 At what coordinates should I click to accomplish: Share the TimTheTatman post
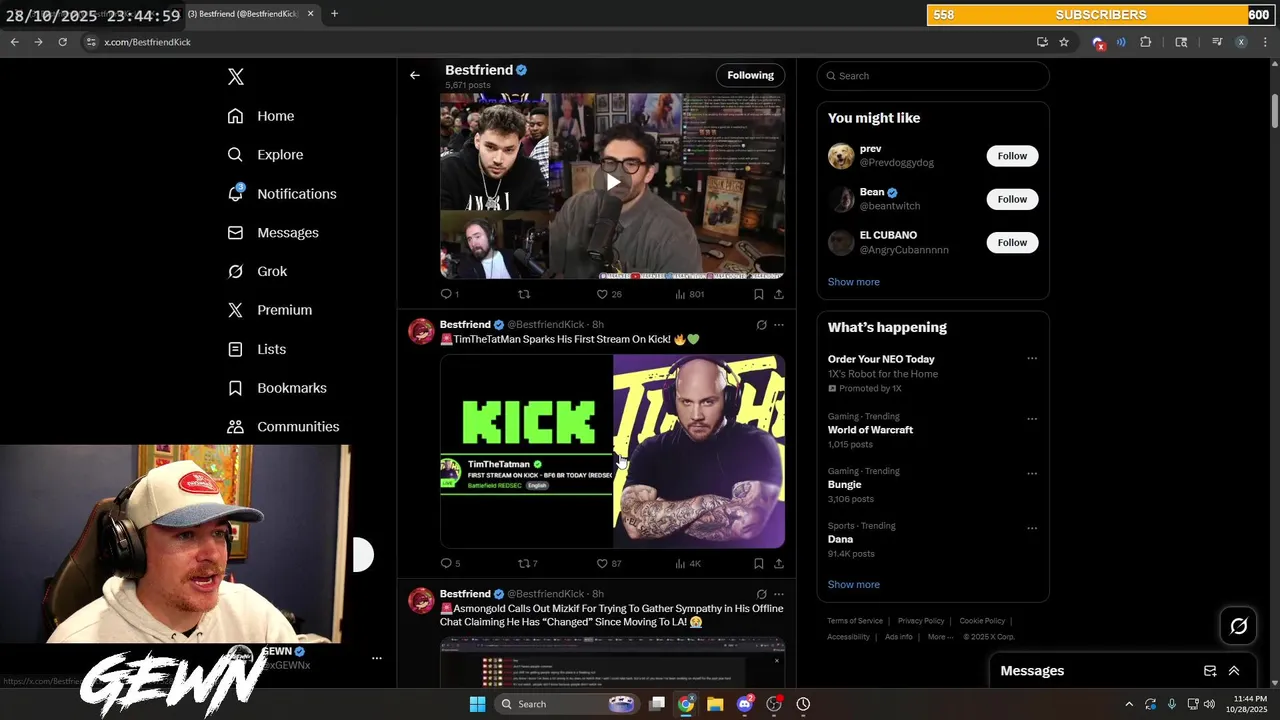(779, 563)
